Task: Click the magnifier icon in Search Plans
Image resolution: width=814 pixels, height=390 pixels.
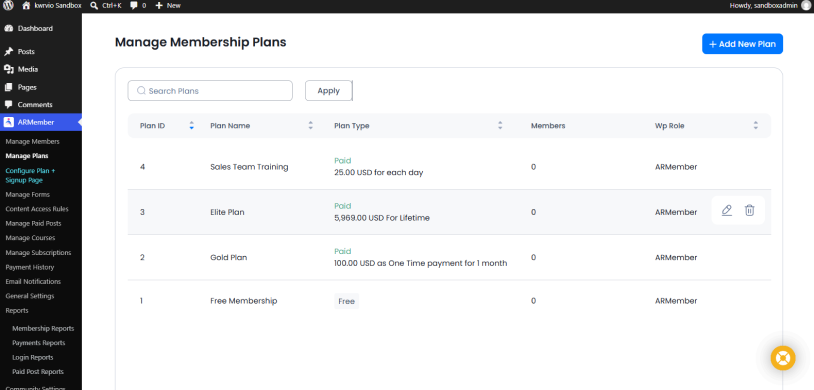Action: (x=141, y=90)
